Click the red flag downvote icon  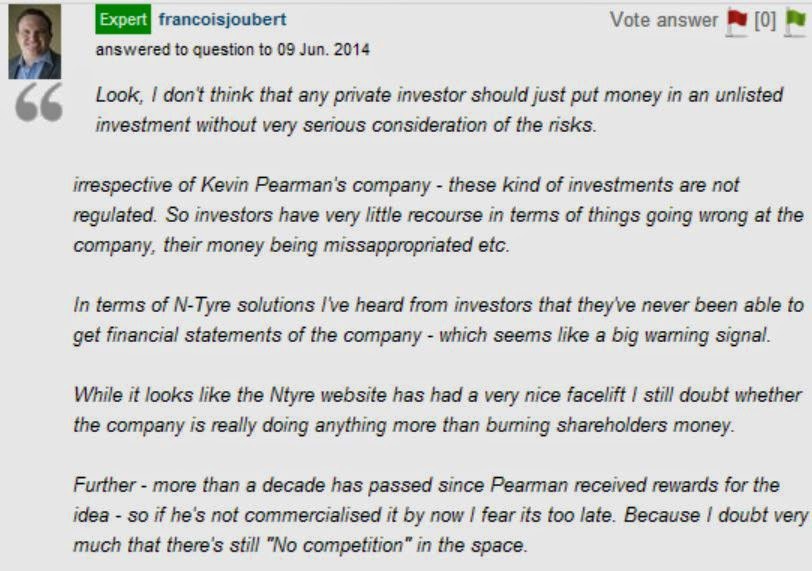coord(736,22)
